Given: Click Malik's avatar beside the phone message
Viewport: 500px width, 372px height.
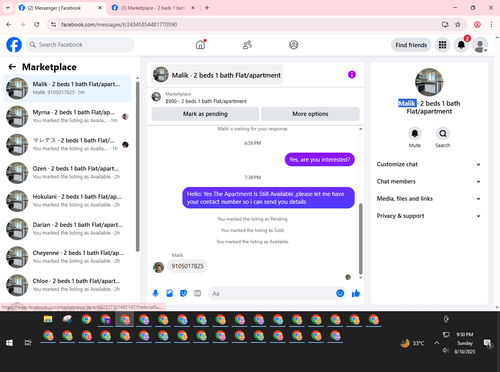Looking at the screenshot, I should pyautogui.click(x=158, y=267).
